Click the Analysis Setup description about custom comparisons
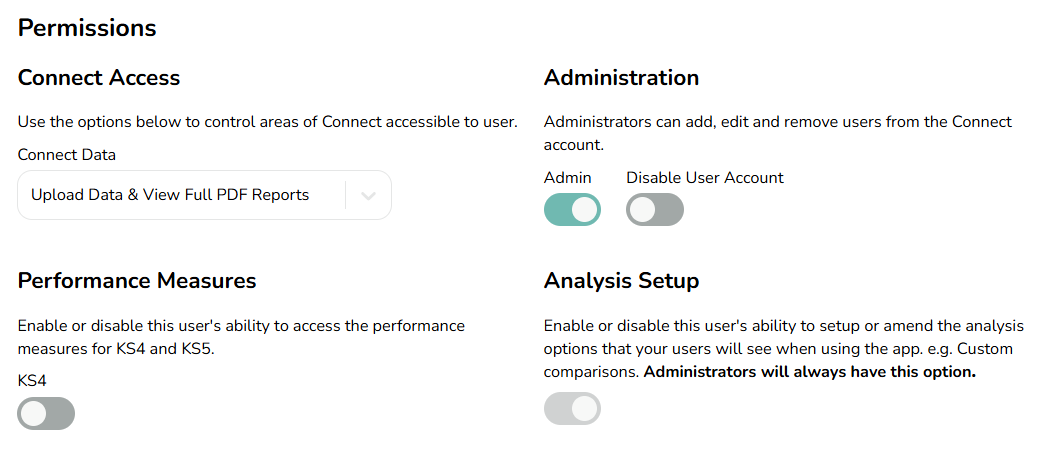 [x=783, y=349]
